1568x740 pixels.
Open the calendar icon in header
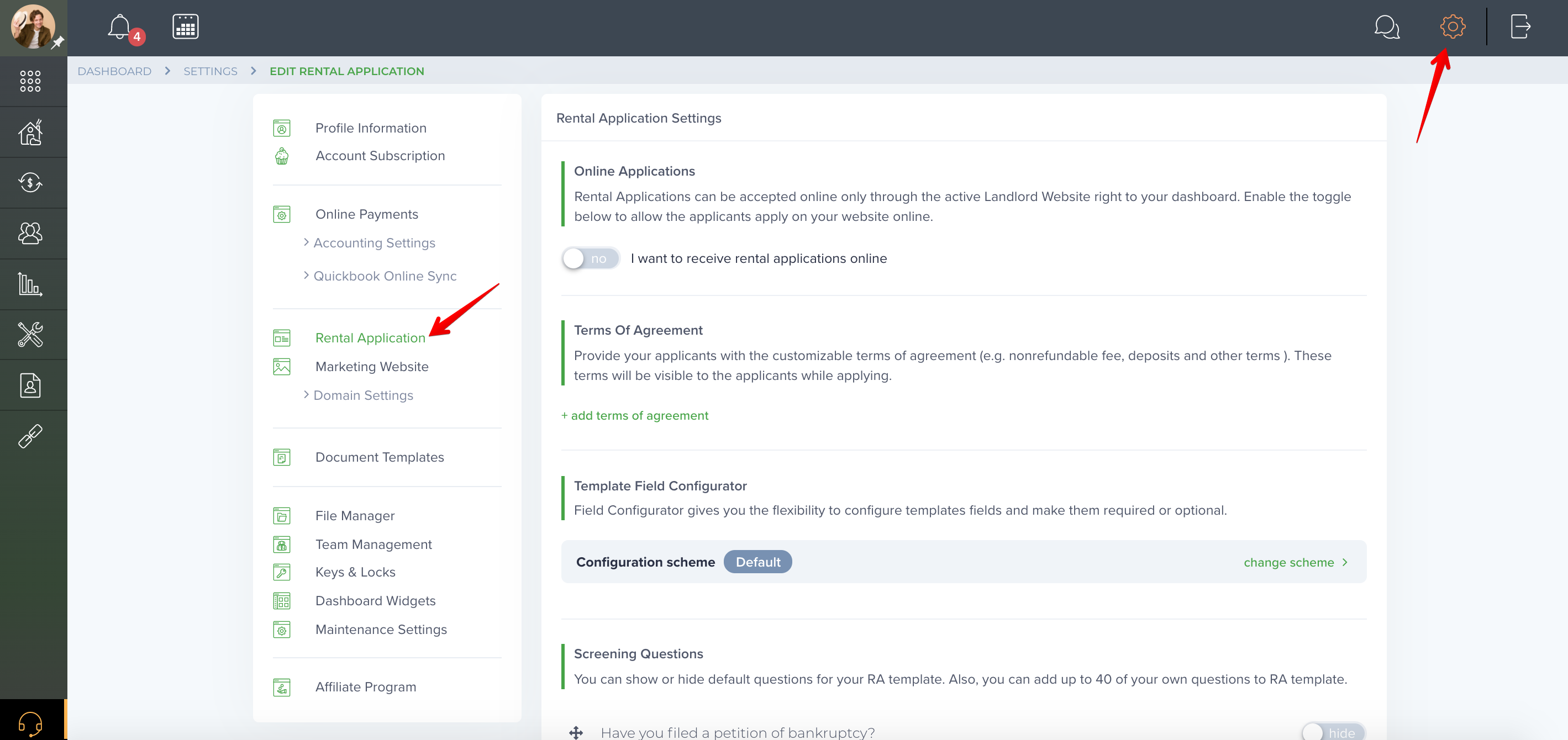[x=186, y=27]
